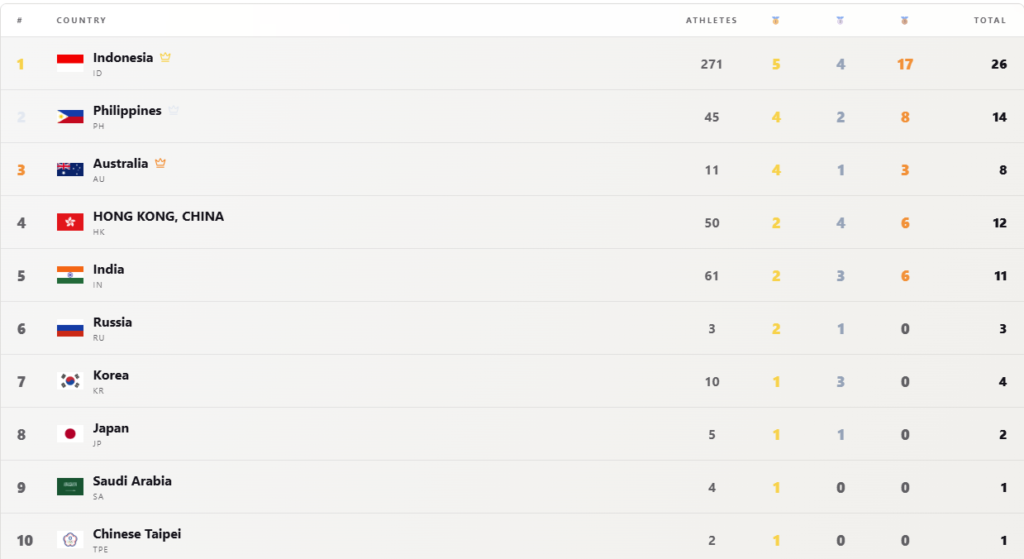Click the Korea flag icon
Viewport: 1024px width, 559px height.
[x=70, y=381]
